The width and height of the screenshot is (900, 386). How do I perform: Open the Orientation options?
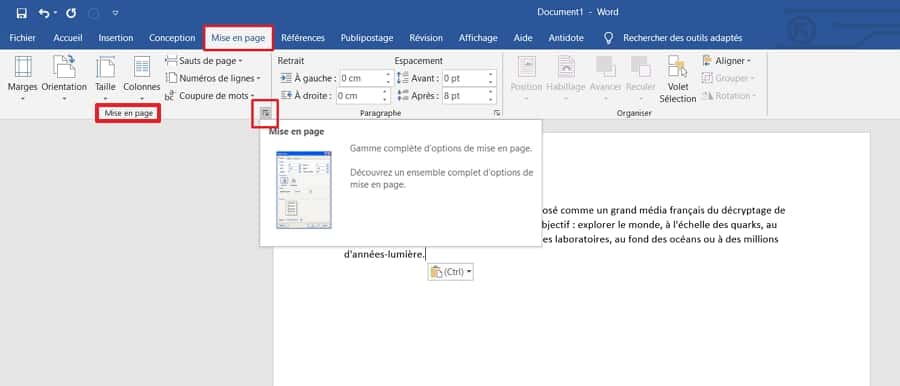[64, 79]
